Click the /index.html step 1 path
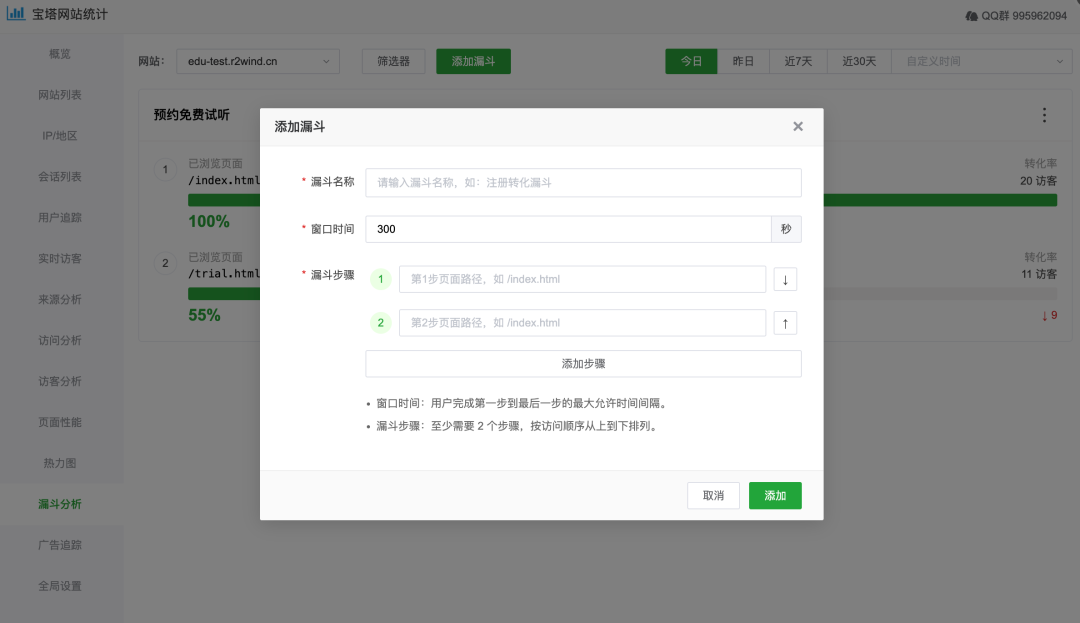 point(224,180)
